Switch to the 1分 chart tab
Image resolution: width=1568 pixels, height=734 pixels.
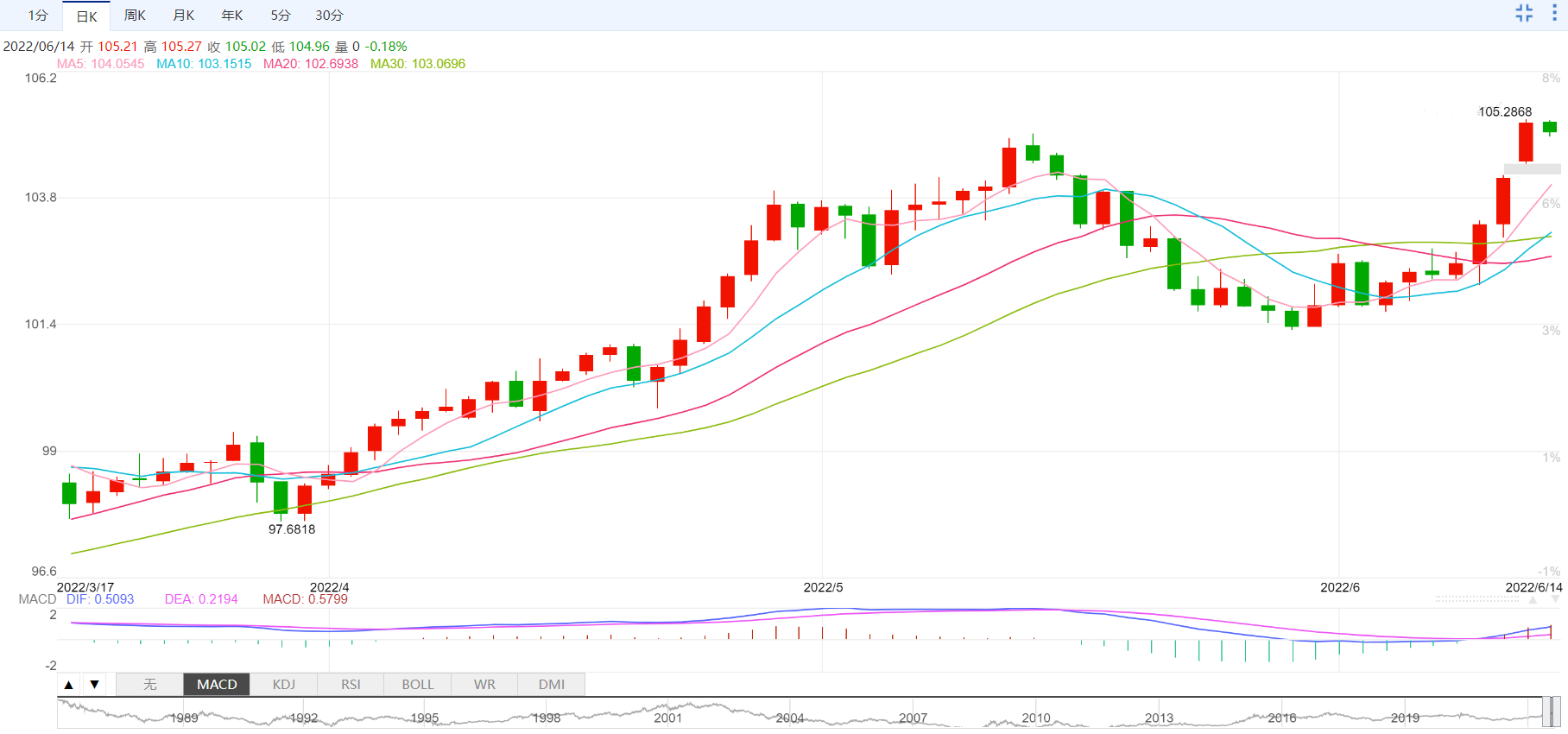click(x=37, y=16)
